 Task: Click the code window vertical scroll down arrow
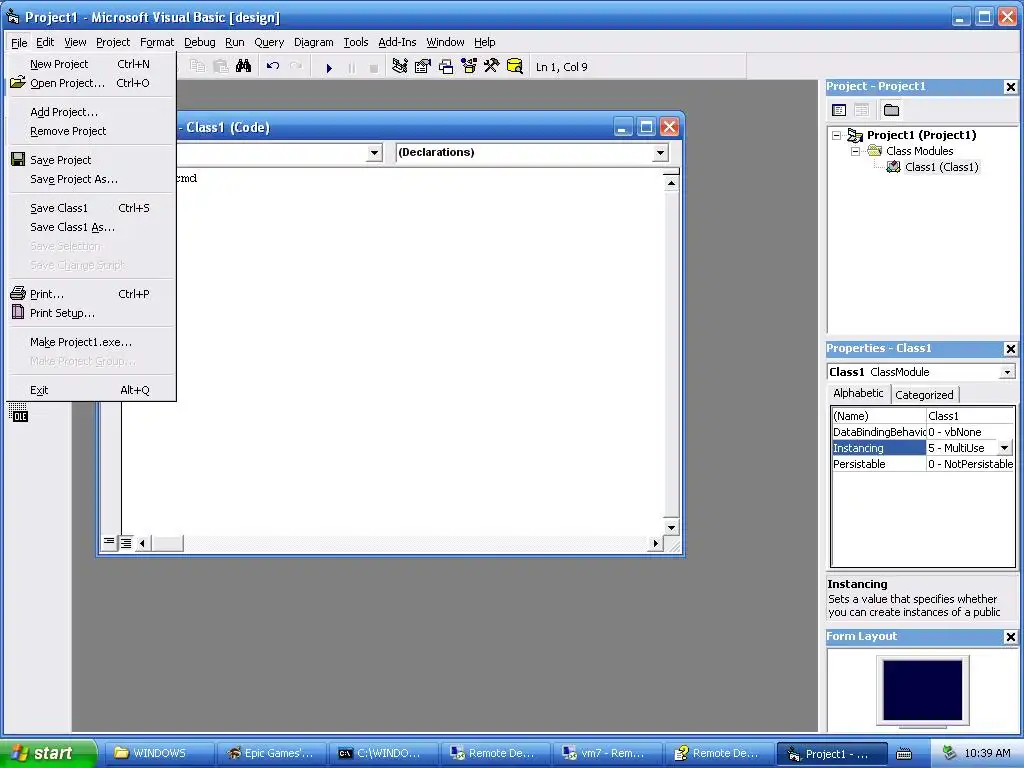(671, 527)
